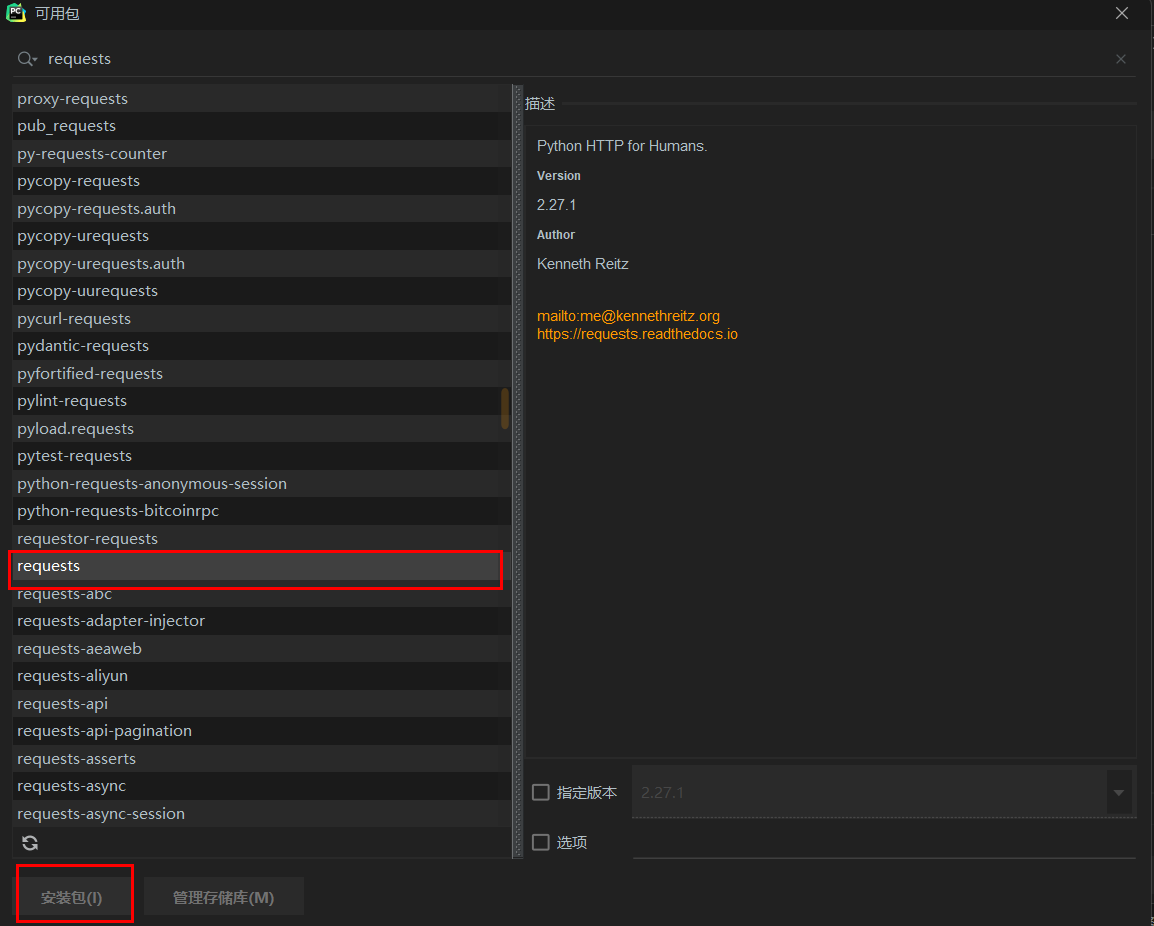1154x926 pixels.
Task: Select requests-async-session package
Action: point(261,814)
